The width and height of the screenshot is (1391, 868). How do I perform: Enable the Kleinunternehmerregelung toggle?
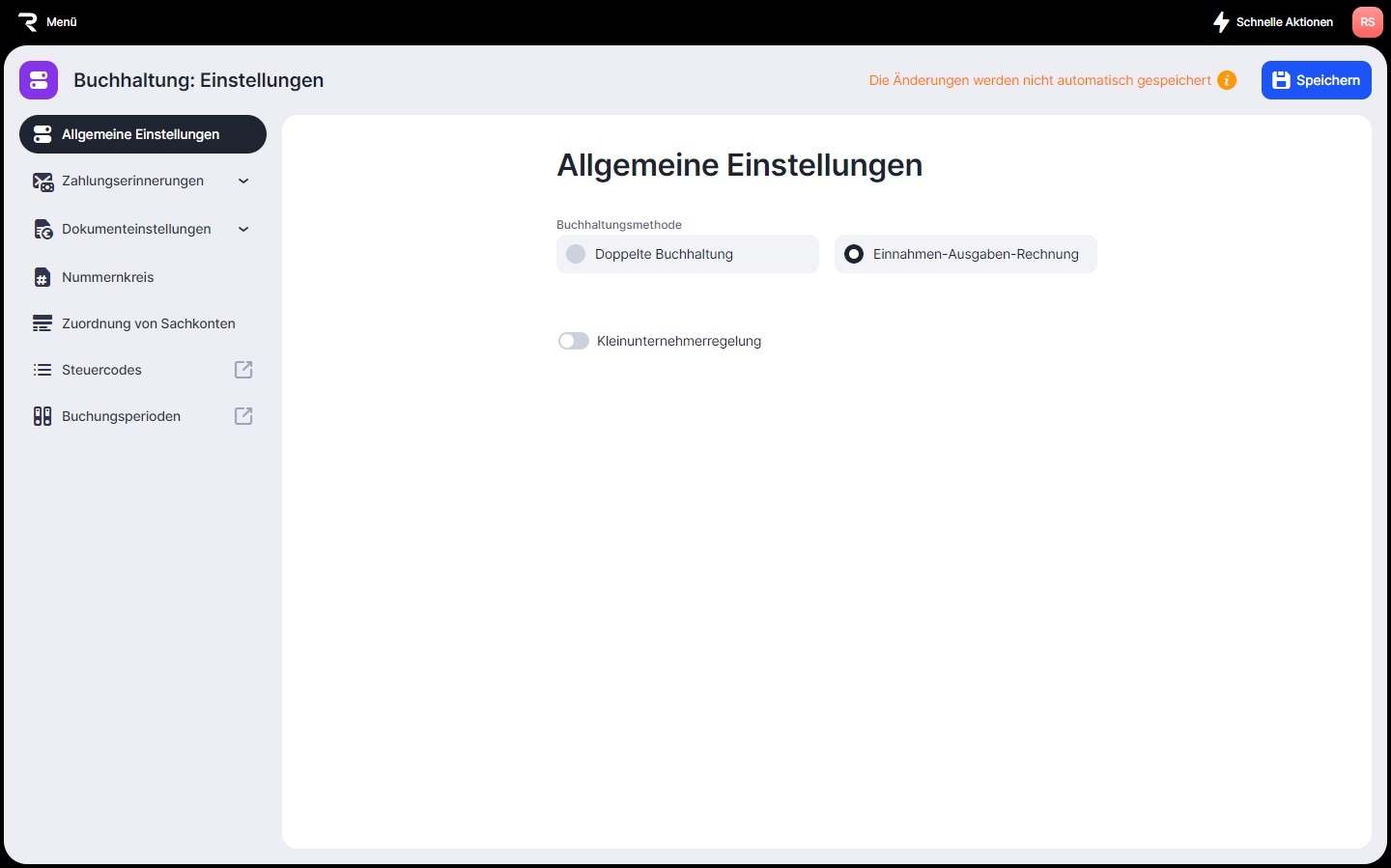click(x=574, y=341)
